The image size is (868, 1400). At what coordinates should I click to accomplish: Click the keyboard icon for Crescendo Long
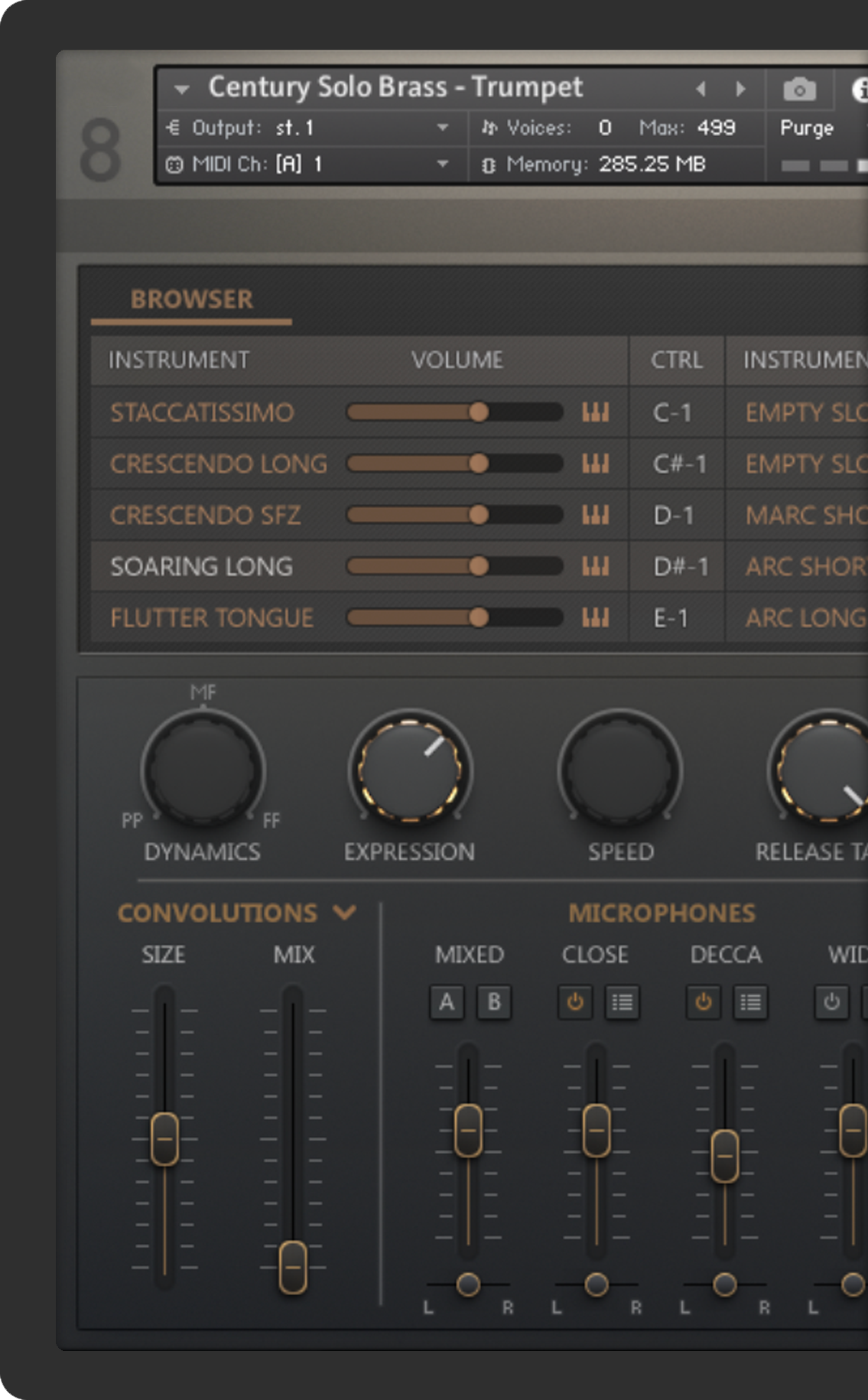595,464
